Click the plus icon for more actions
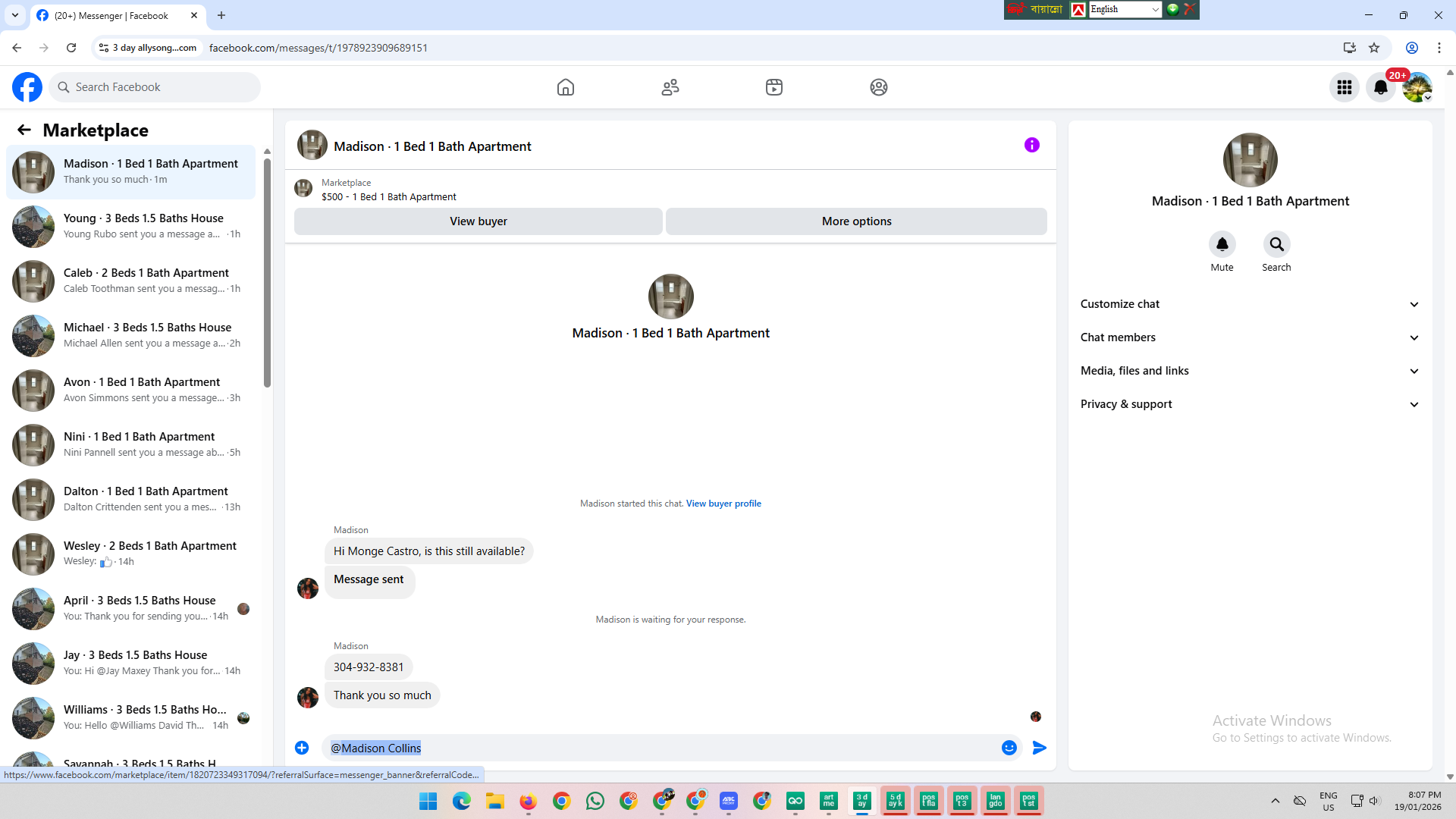Screen dimensions: 1456x819 (x=302, y=748)
